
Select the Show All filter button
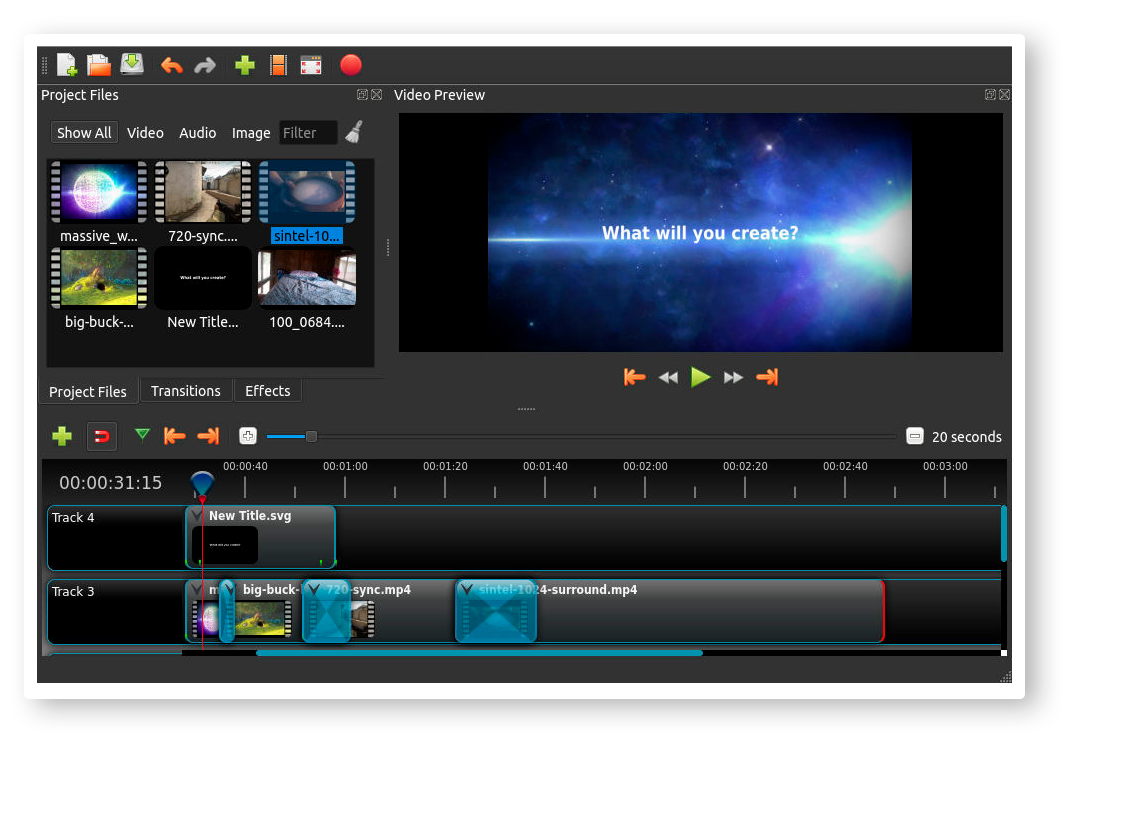click(x=84, y=133)
